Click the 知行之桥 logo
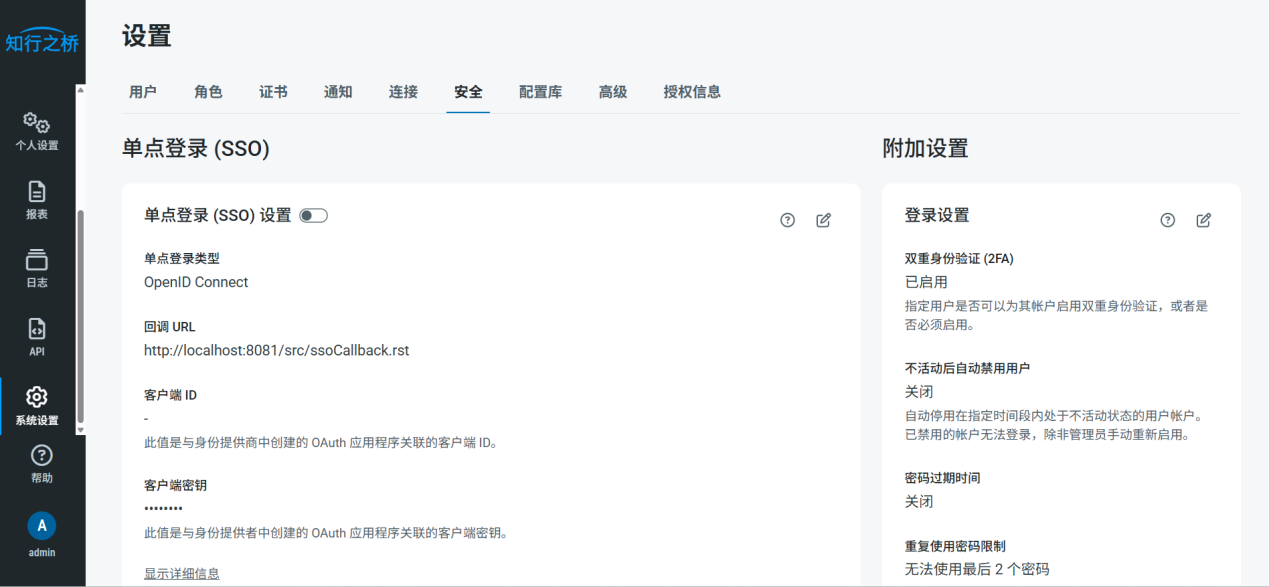This screenshot has height=587, width=1269. tap(42, 42)
